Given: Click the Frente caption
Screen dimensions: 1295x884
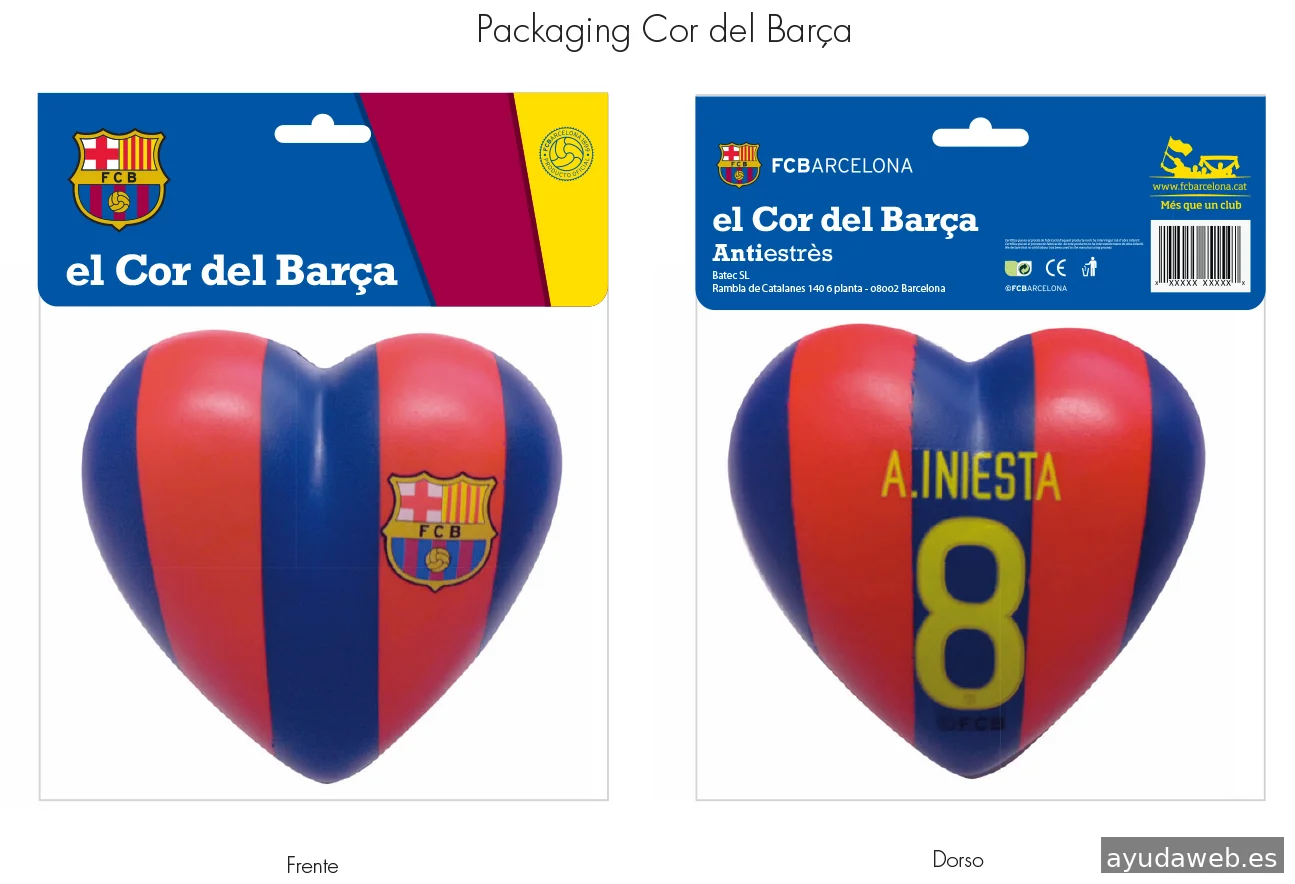Looking at the screenshot, I should tap(312, 866).
